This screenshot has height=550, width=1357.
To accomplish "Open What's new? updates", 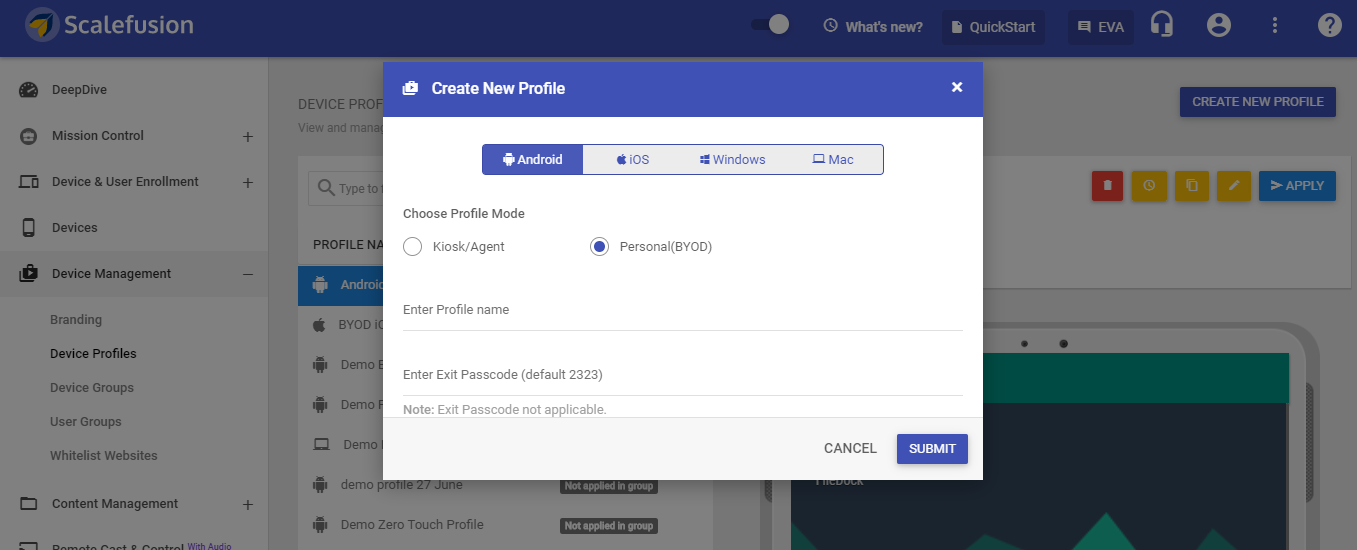I will coord(873,27).
